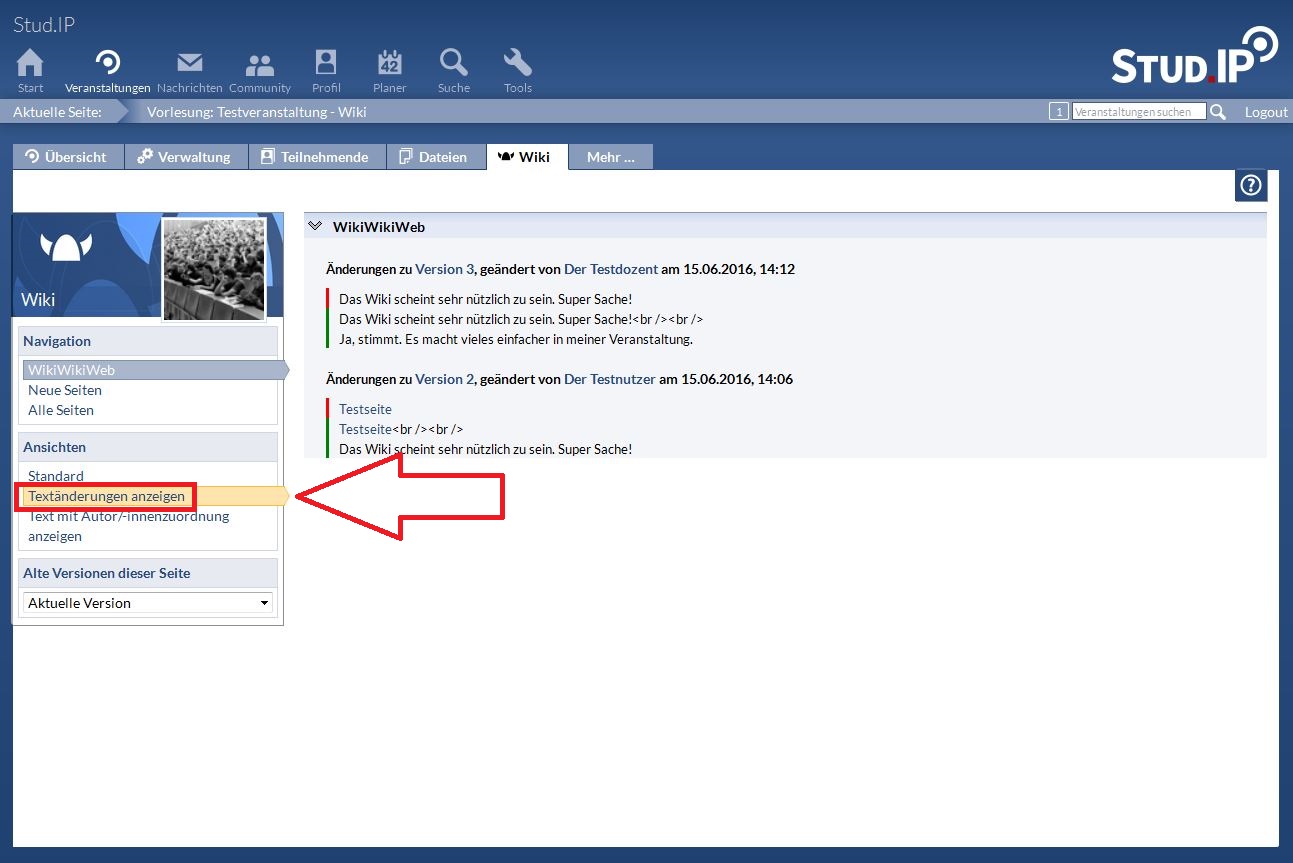Open the Aktuelle Version dropdown
Screen dimensions: 1293x863
pos(148,603)
